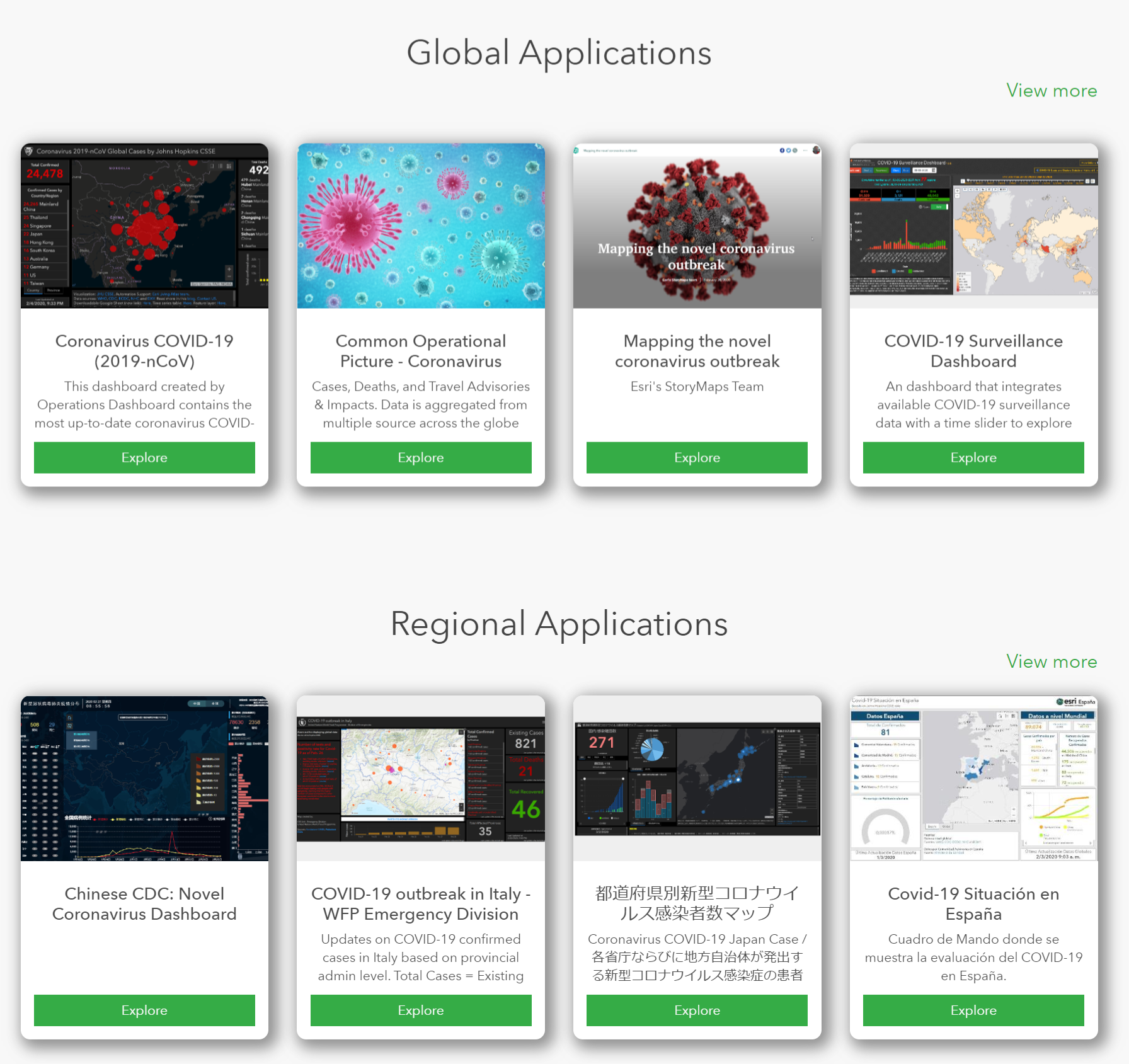Explore Common Operational Picture - Coronavirus
1129x1064 pixels.
[421, 457]
